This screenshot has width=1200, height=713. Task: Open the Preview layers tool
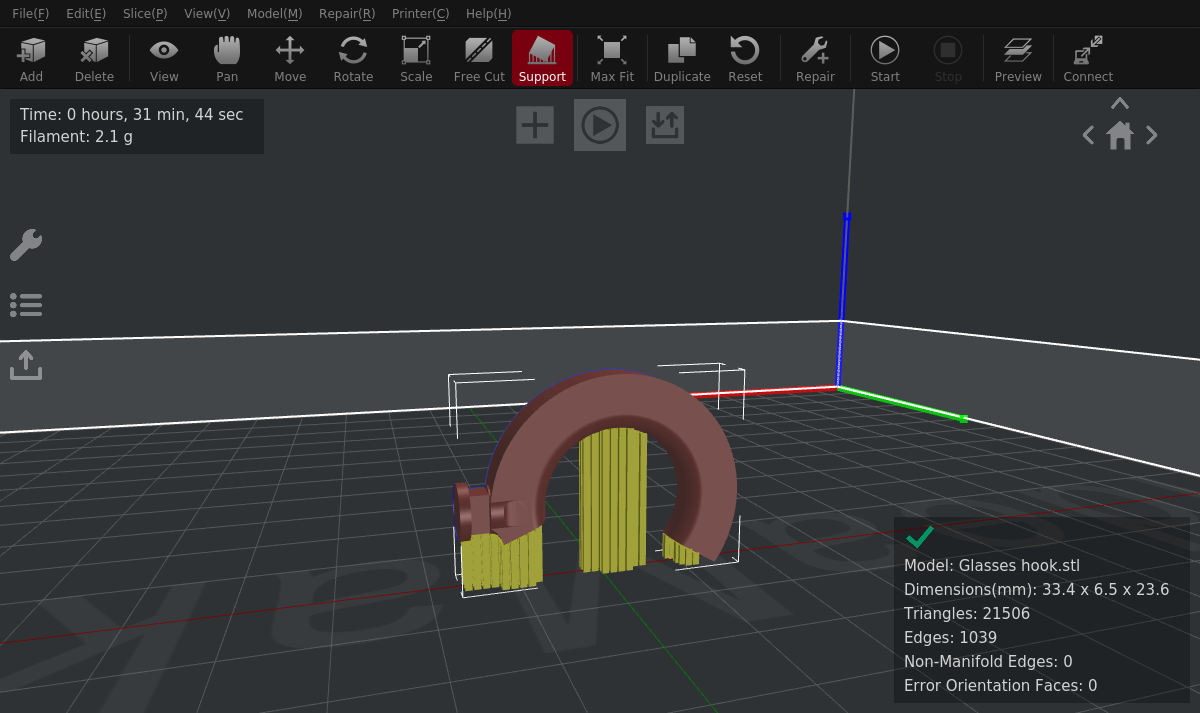[1018, 58]
